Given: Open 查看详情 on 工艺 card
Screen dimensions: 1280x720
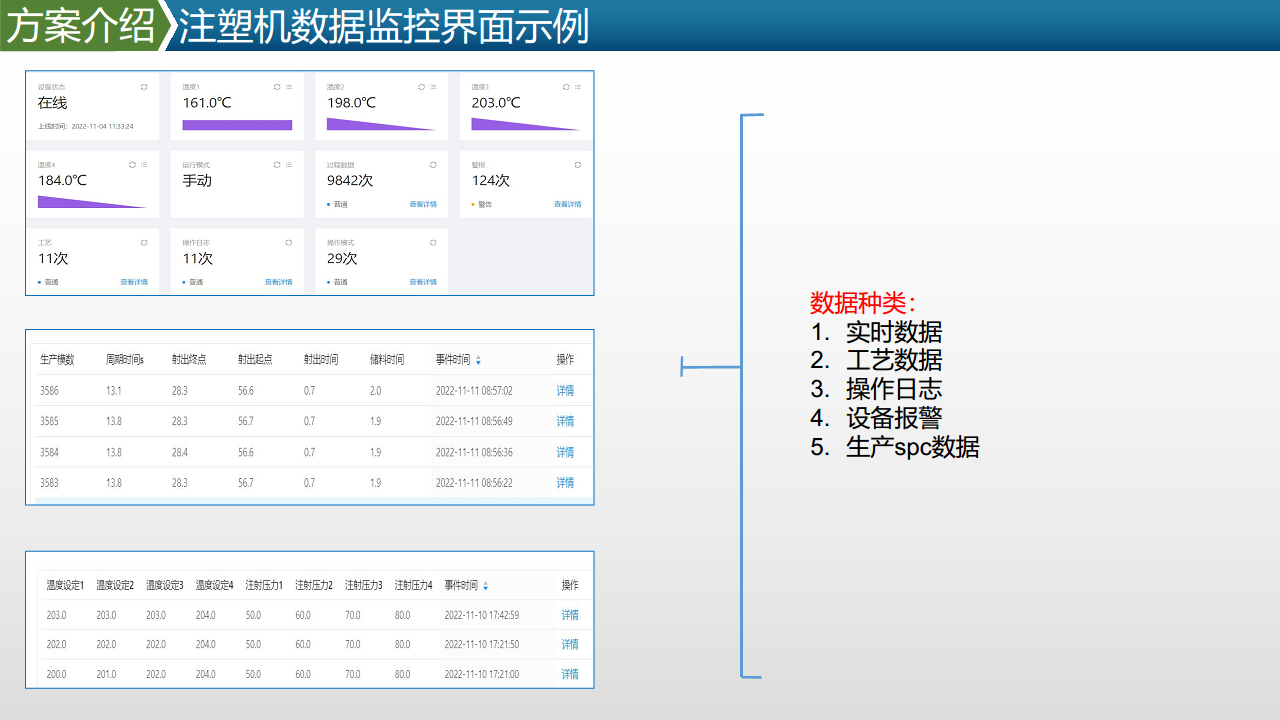Looking at the screenshot, I should click(134, 282).
